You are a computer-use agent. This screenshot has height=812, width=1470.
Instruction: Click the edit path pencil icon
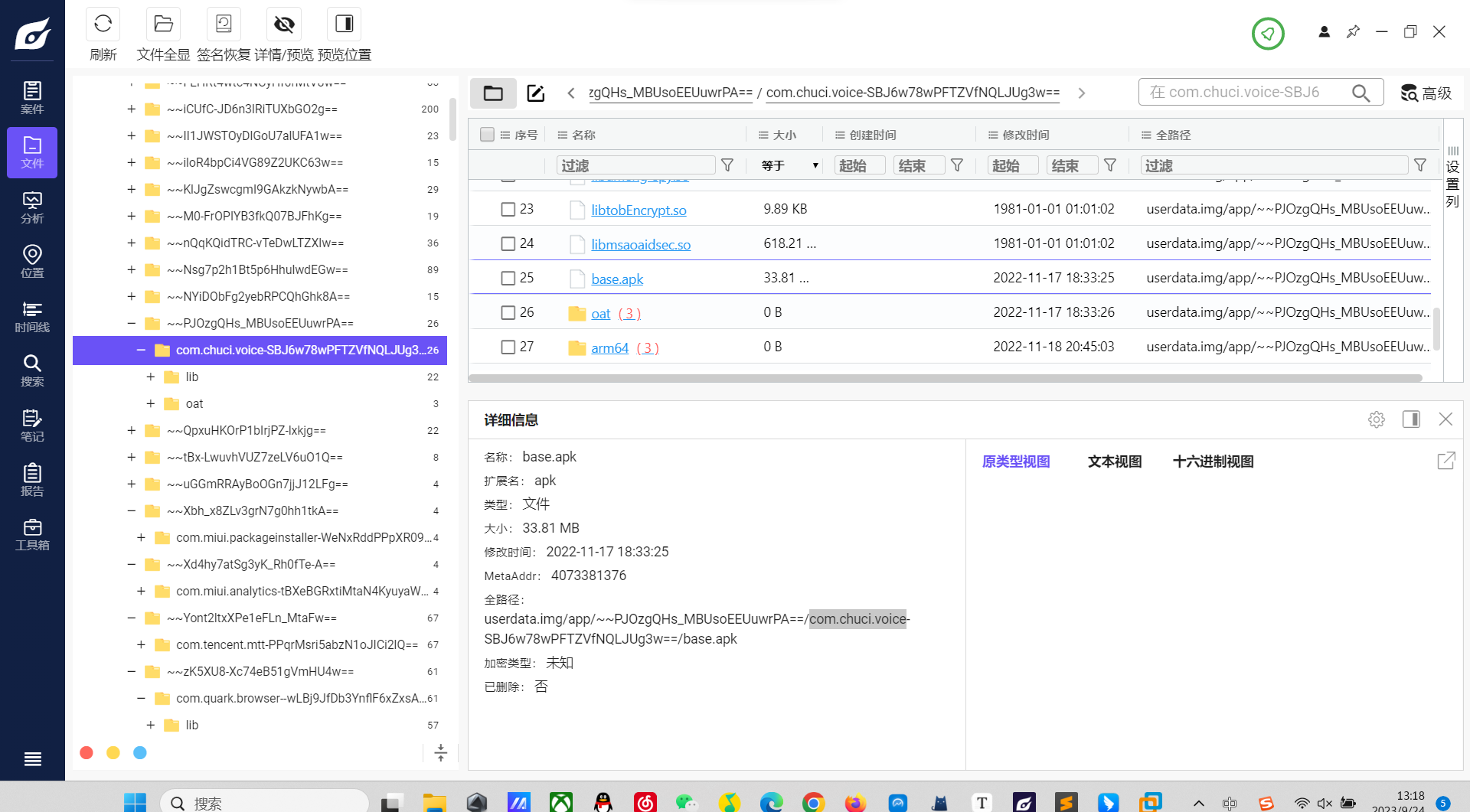click(536, 93)
